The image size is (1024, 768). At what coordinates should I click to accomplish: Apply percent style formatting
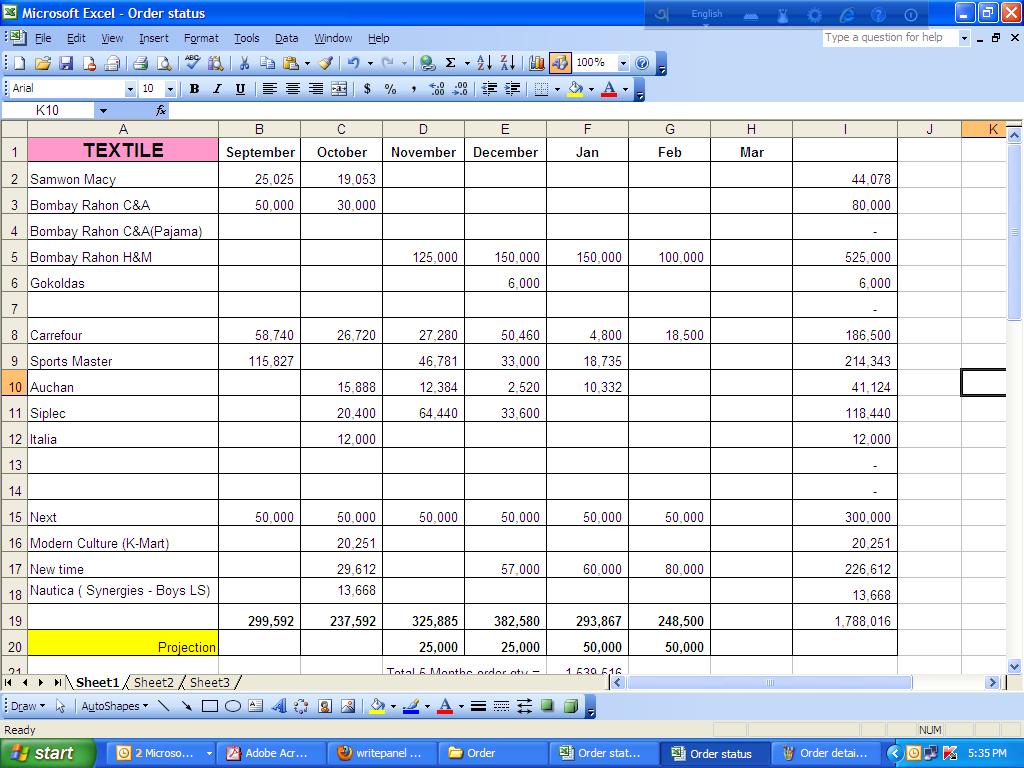point(391,89)
